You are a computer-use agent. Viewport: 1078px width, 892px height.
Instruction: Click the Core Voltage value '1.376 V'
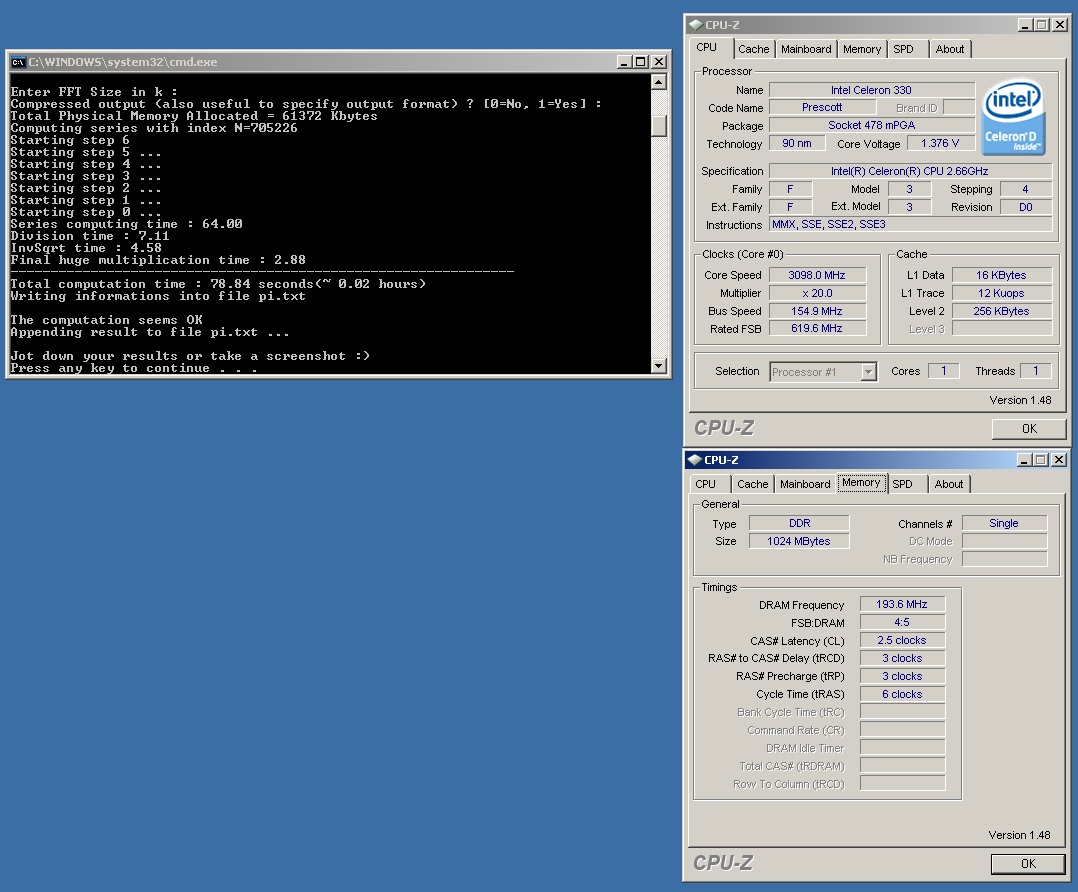[x=940, y=143]
